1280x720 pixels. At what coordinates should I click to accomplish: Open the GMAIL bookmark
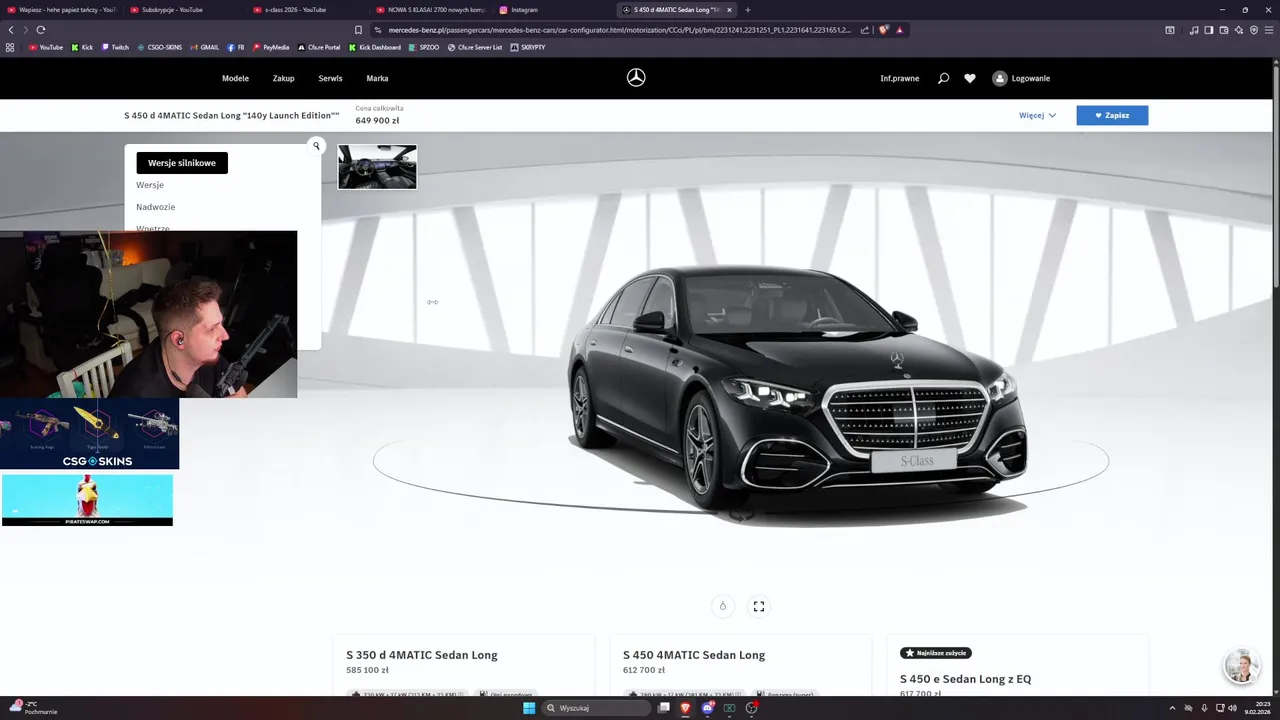coord(205,47)
